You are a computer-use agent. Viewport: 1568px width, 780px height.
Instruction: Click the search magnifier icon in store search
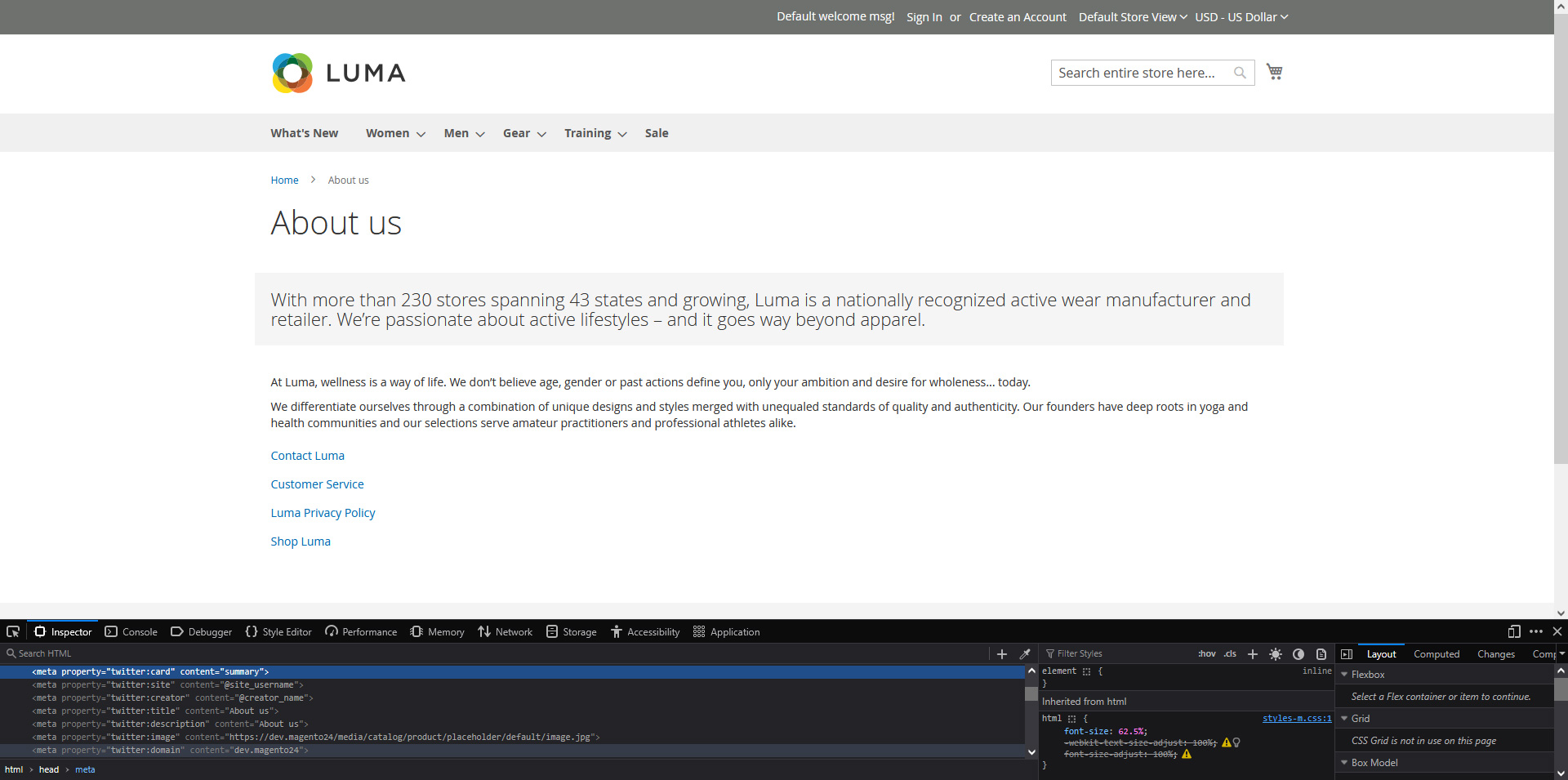1240,73
